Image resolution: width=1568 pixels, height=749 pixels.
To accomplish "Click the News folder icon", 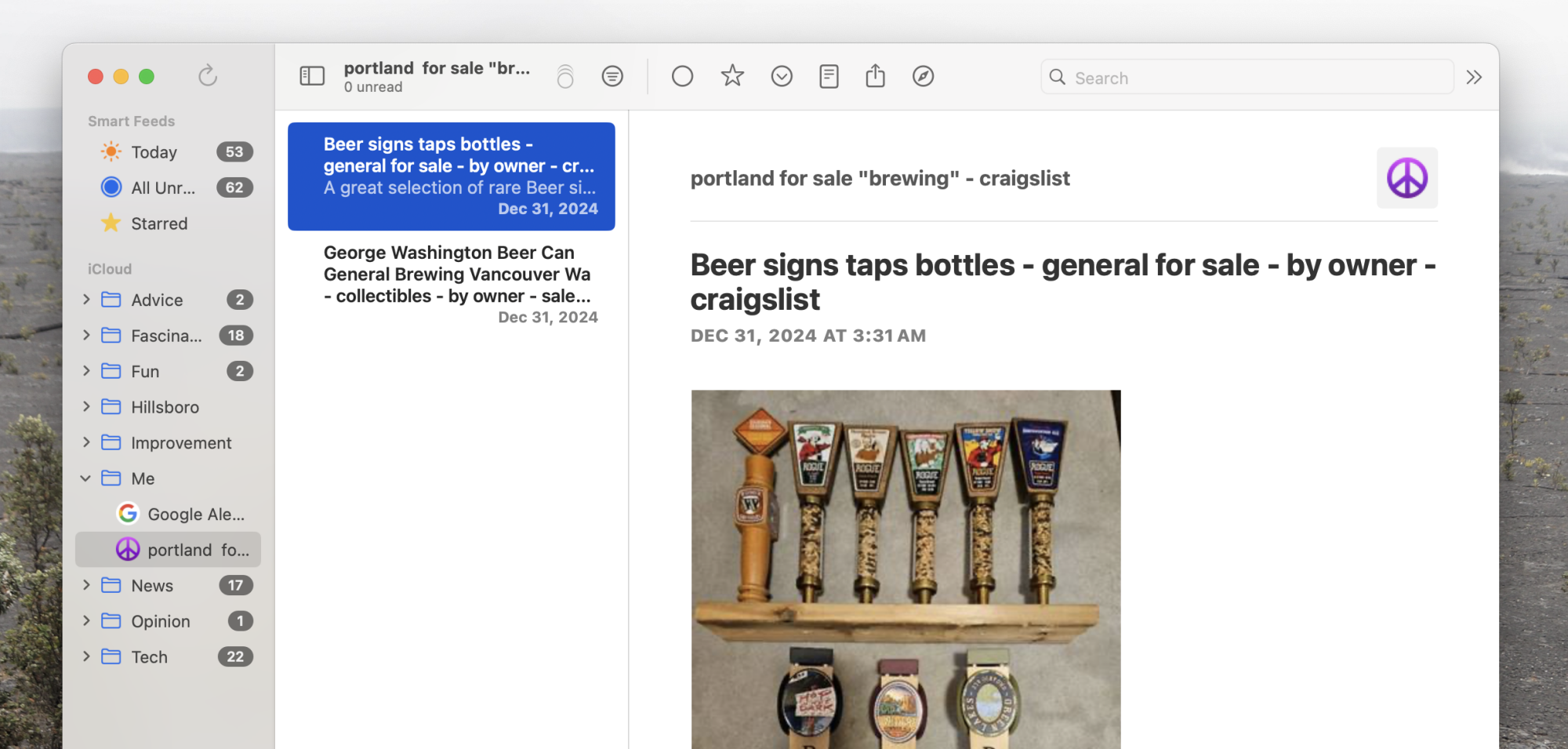I will click(111, 585).
